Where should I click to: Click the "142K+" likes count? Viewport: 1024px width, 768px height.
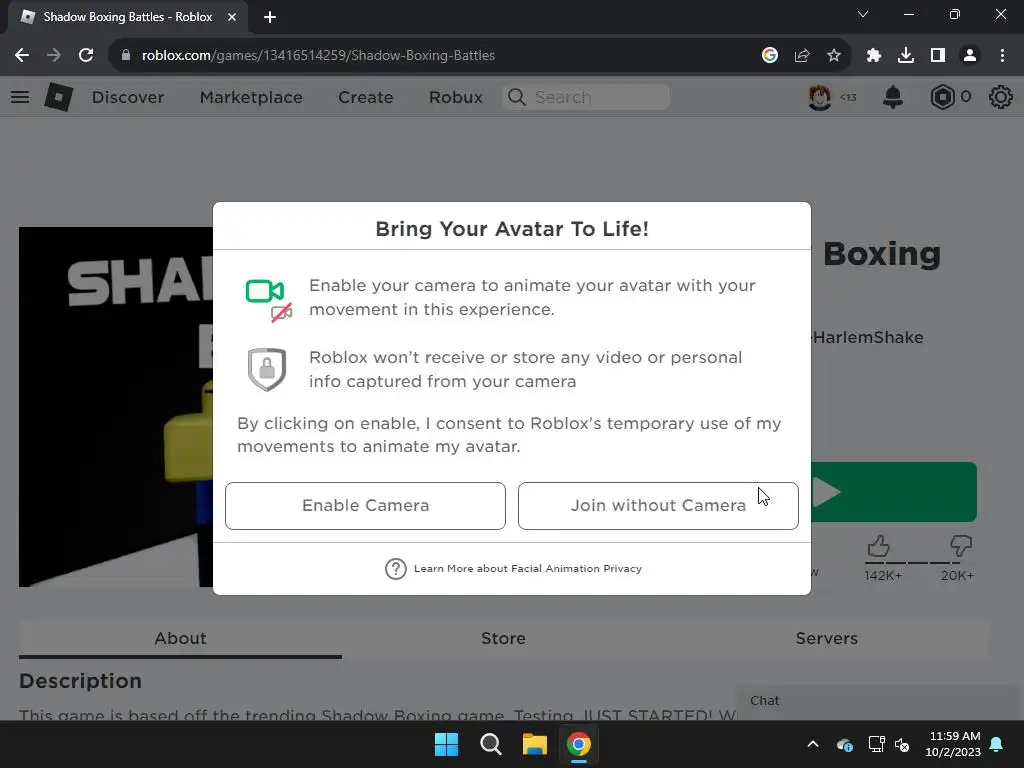[x=883, y=575]
